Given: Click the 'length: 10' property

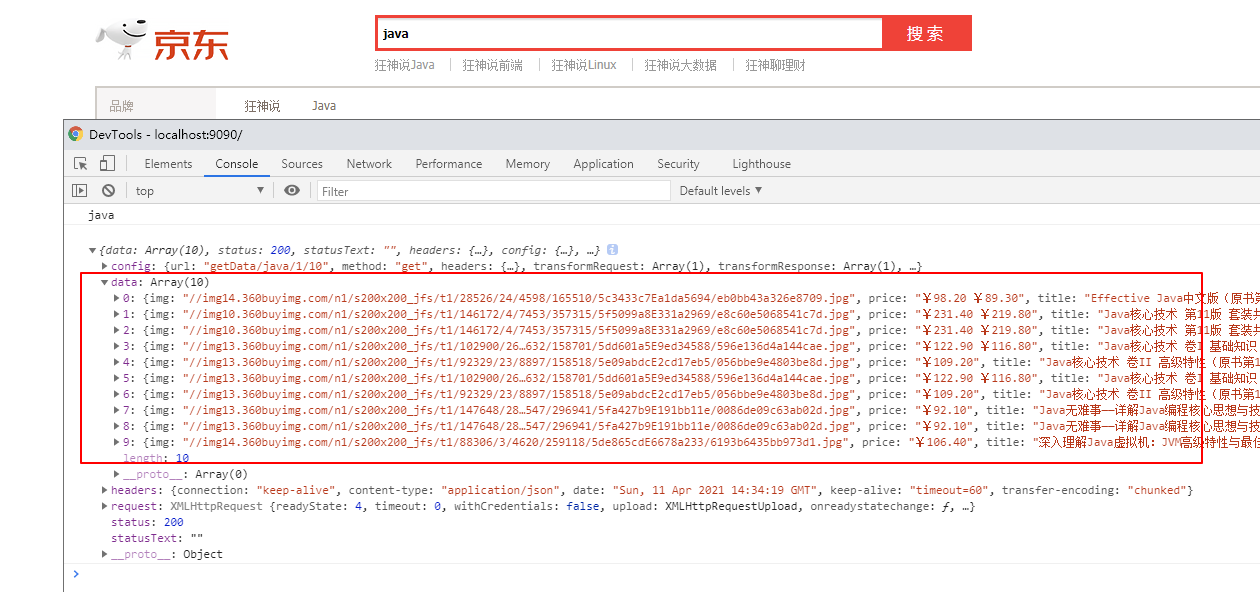Looking at the screenshot, I should tap(156, 458).
